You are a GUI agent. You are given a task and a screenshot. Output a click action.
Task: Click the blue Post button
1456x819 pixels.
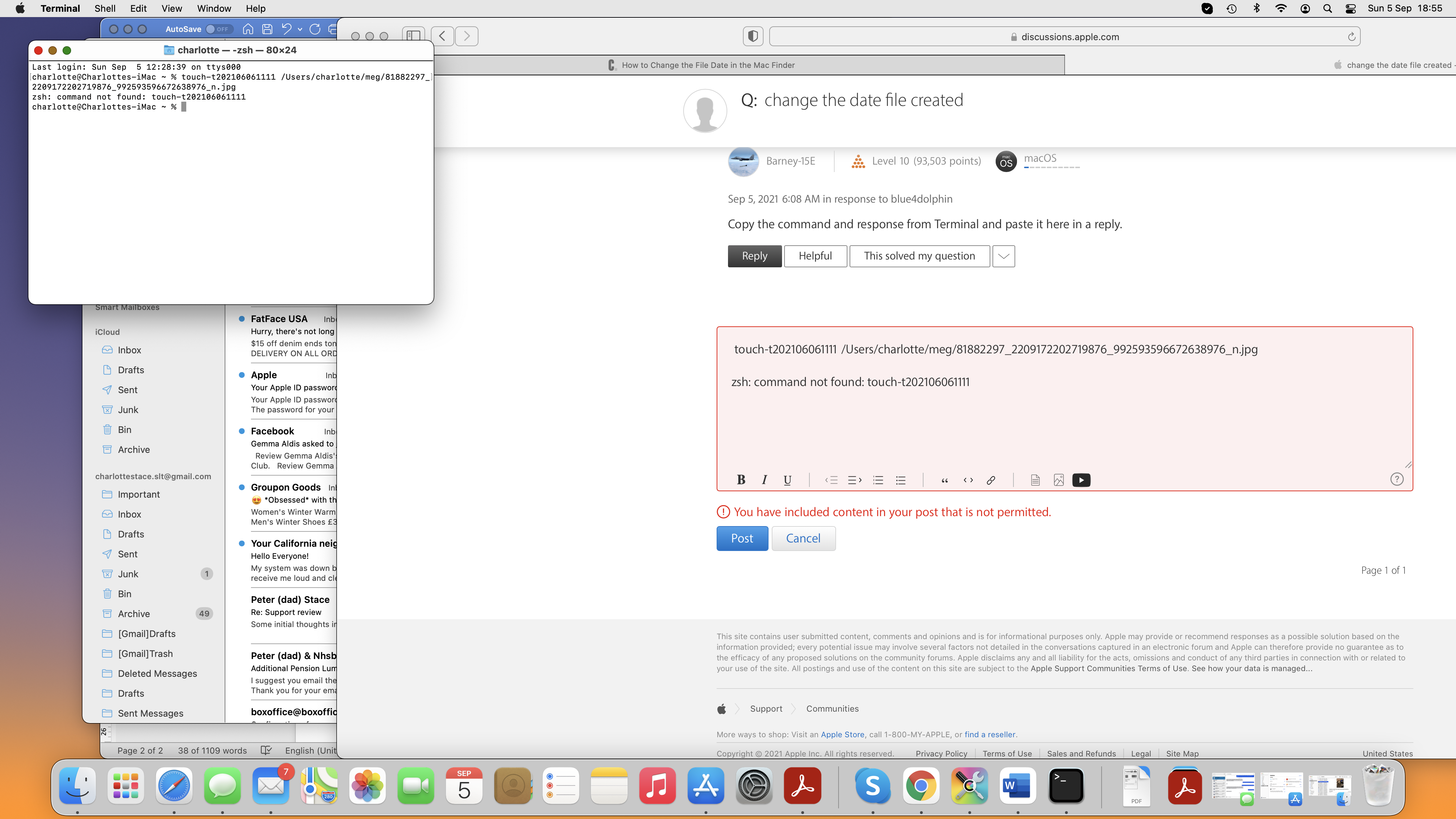(742, 538)
